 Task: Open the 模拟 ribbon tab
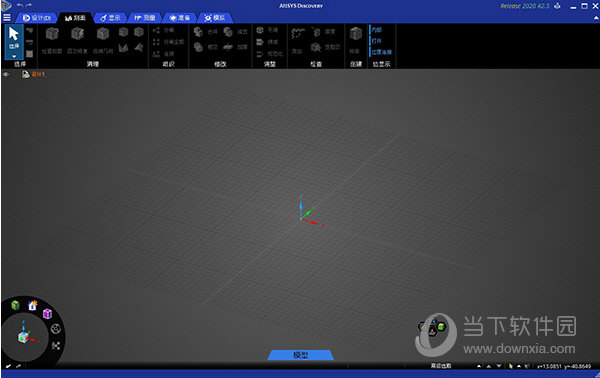(215, 18)
